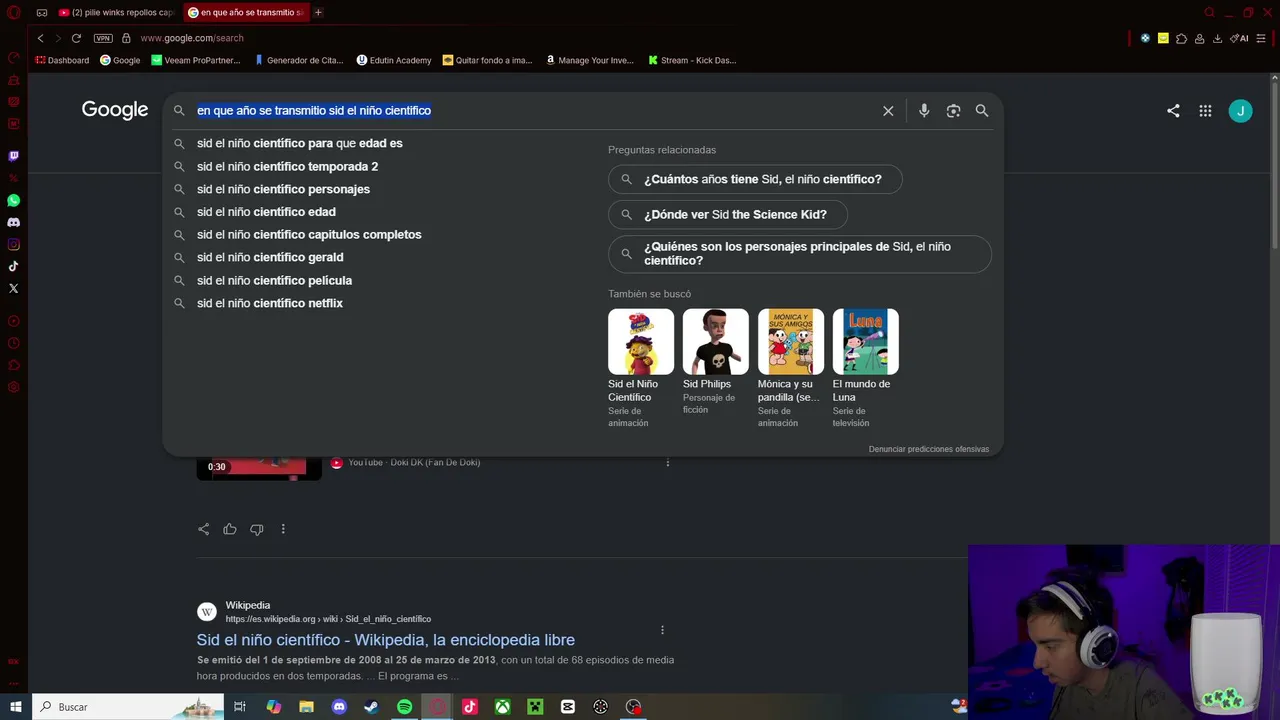Viewport: 1280px width, 720px height.
Task: Select '¿Cuántos años tiene Sid, el niño científico?'
Action: pyautogui.click(x=755, y=179)
